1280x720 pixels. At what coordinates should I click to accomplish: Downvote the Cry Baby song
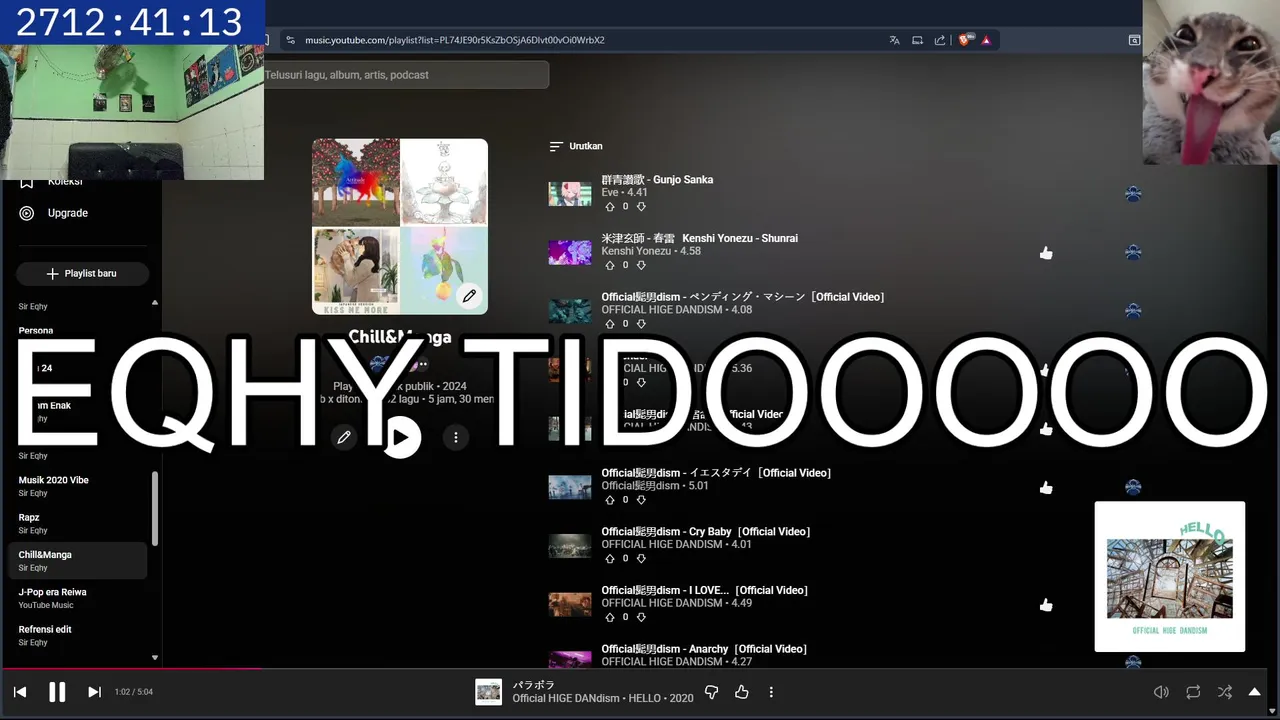coord(641,559)
